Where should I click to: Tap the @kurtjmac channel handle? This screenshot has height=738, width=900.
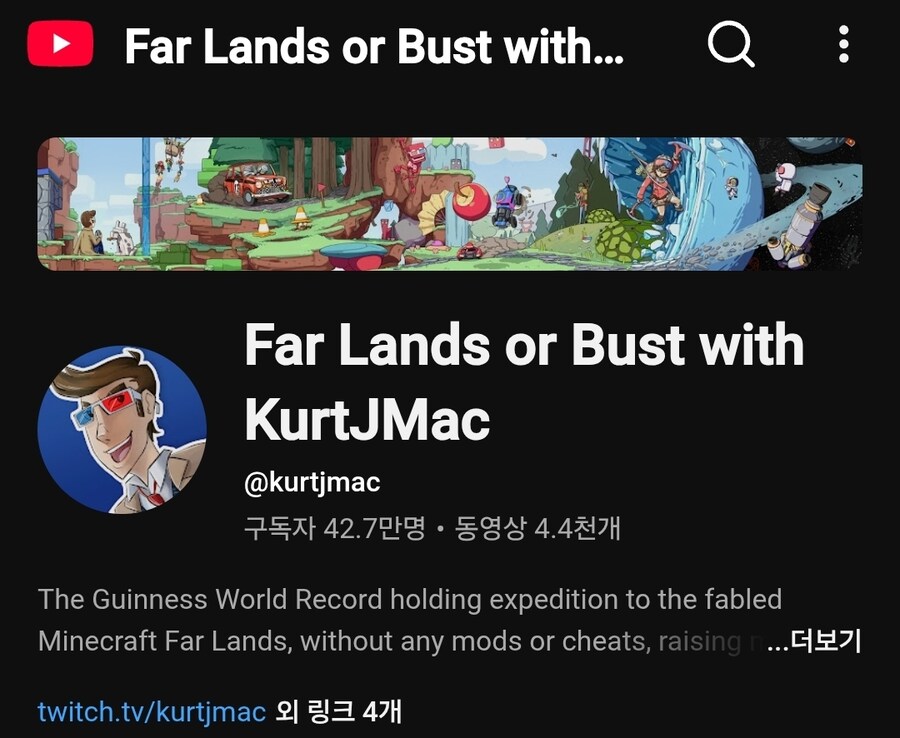point(312,482)
